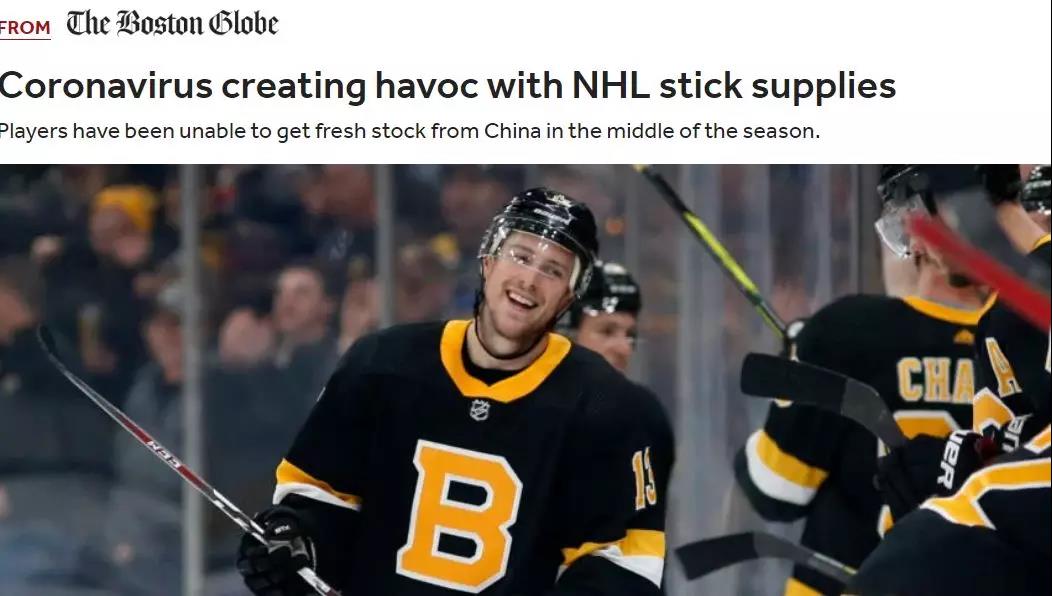Click the smiling player's black helmet
1052x596 pixels.
pos(541,228)
